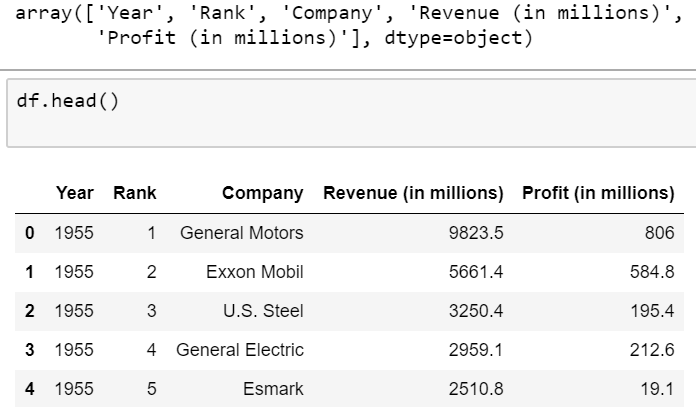Click the profit value 584.8

(652, 272)
